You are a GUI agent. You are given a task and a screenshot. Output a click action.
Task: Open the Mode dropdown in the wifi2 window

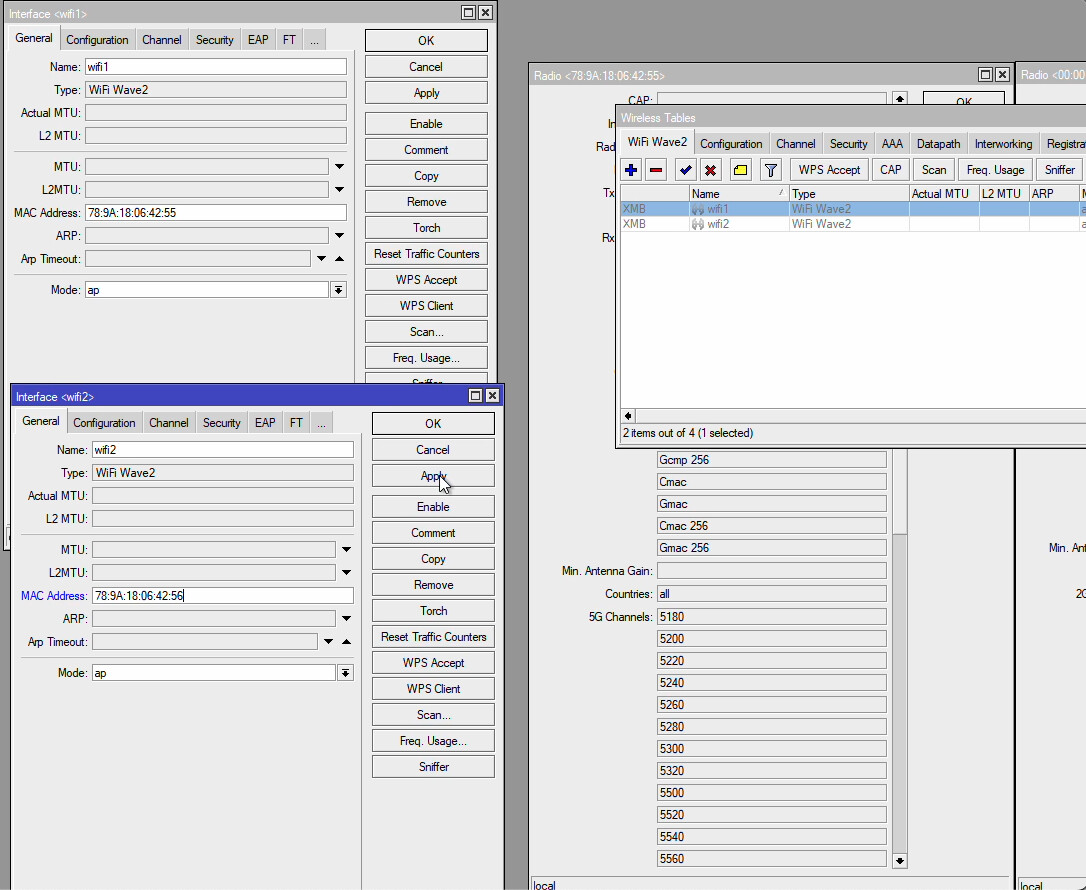[x=345, y=673]
